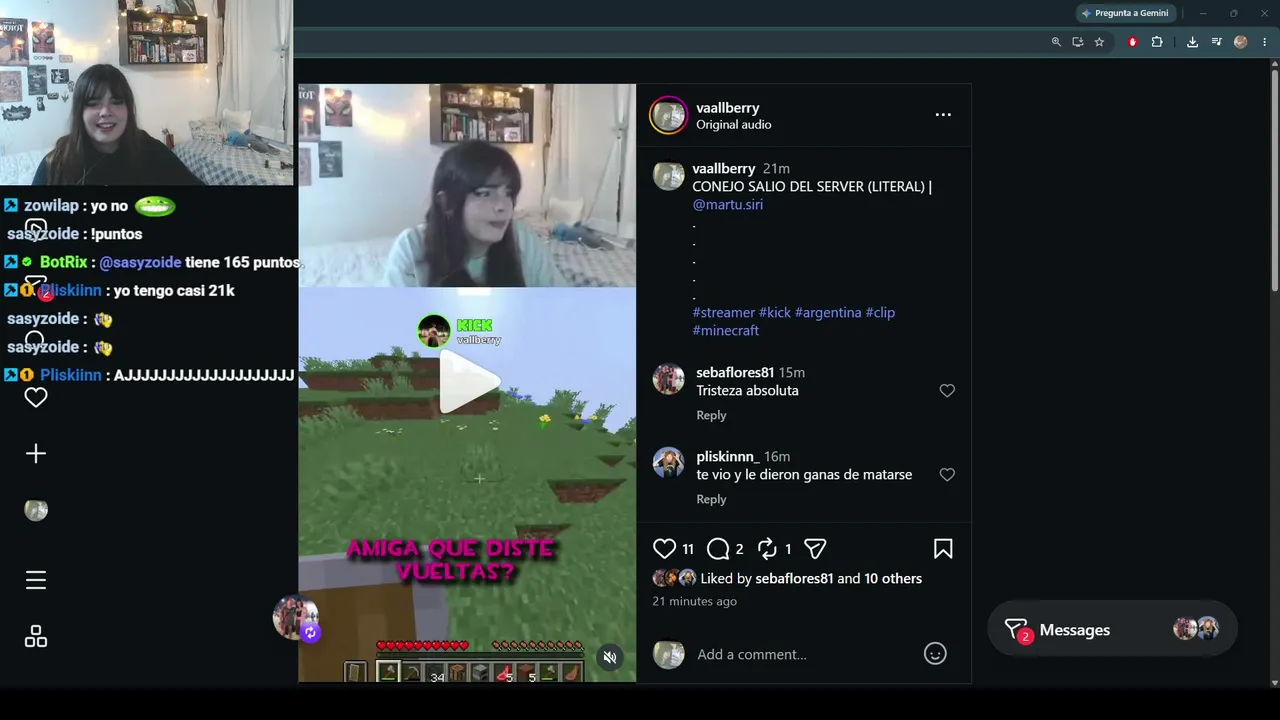
Task: Open sebaflores81 profile from comment username
Action: pos(736,373)
